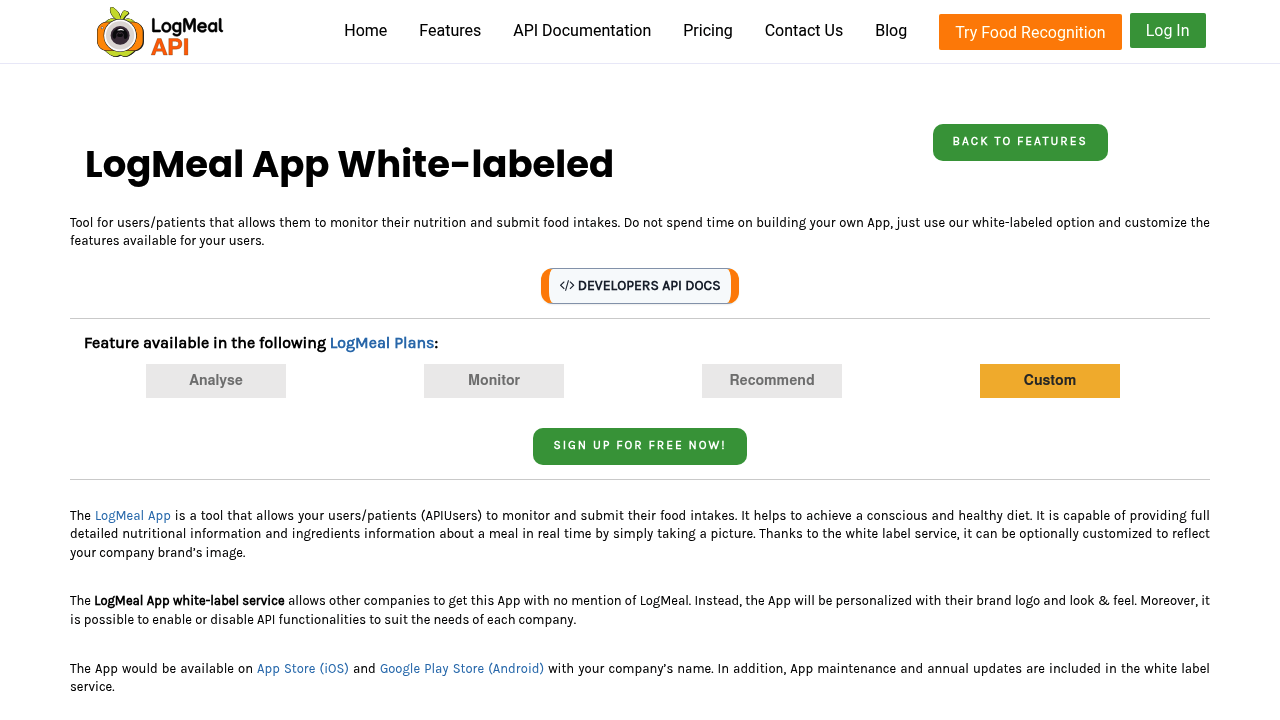The width and height of the screenshot is (1280, 720).
Task: Open the Contact Us page
Action: point(804,31)
